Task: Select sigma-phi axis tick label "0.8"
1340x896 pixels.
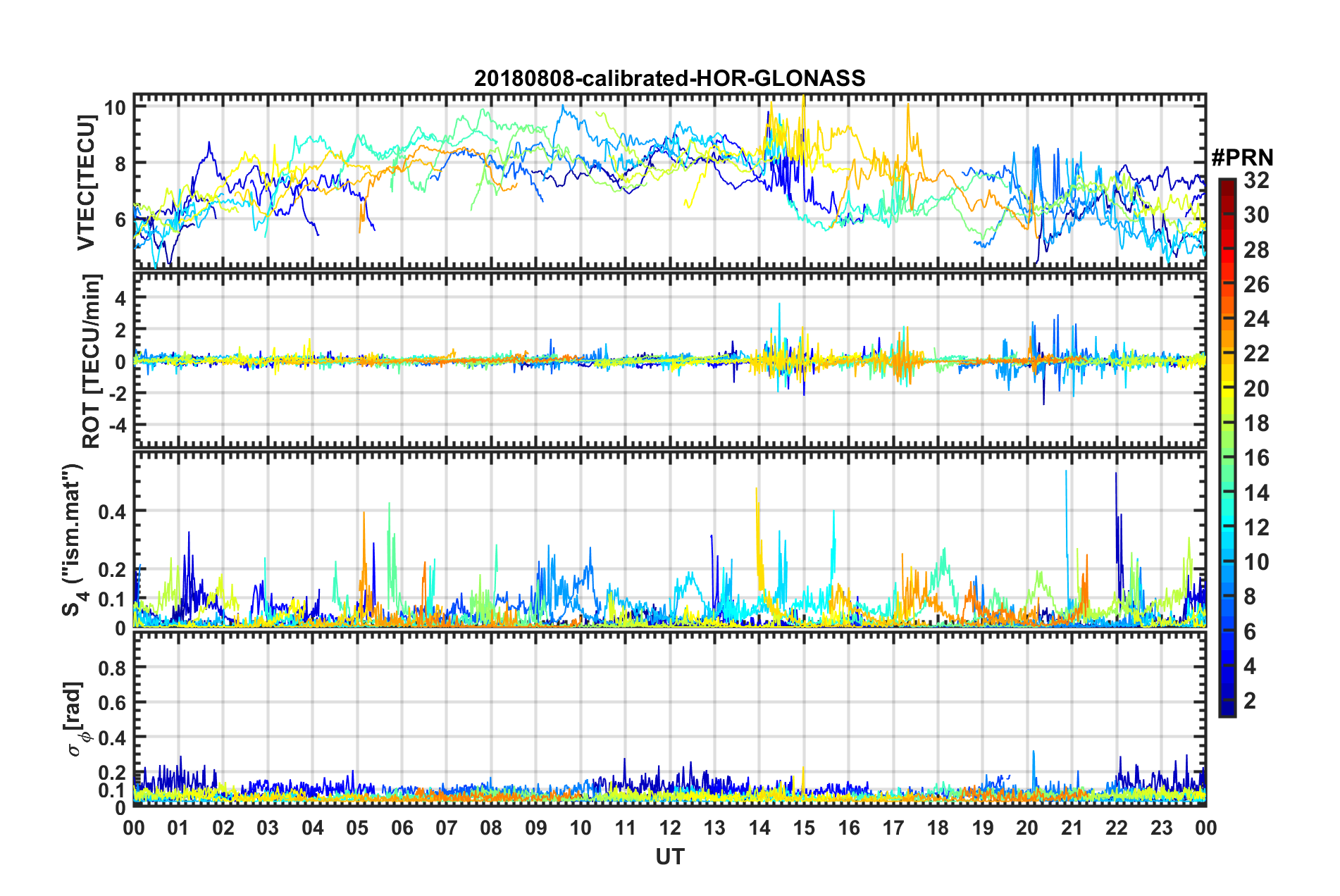Action: point(113,667)
